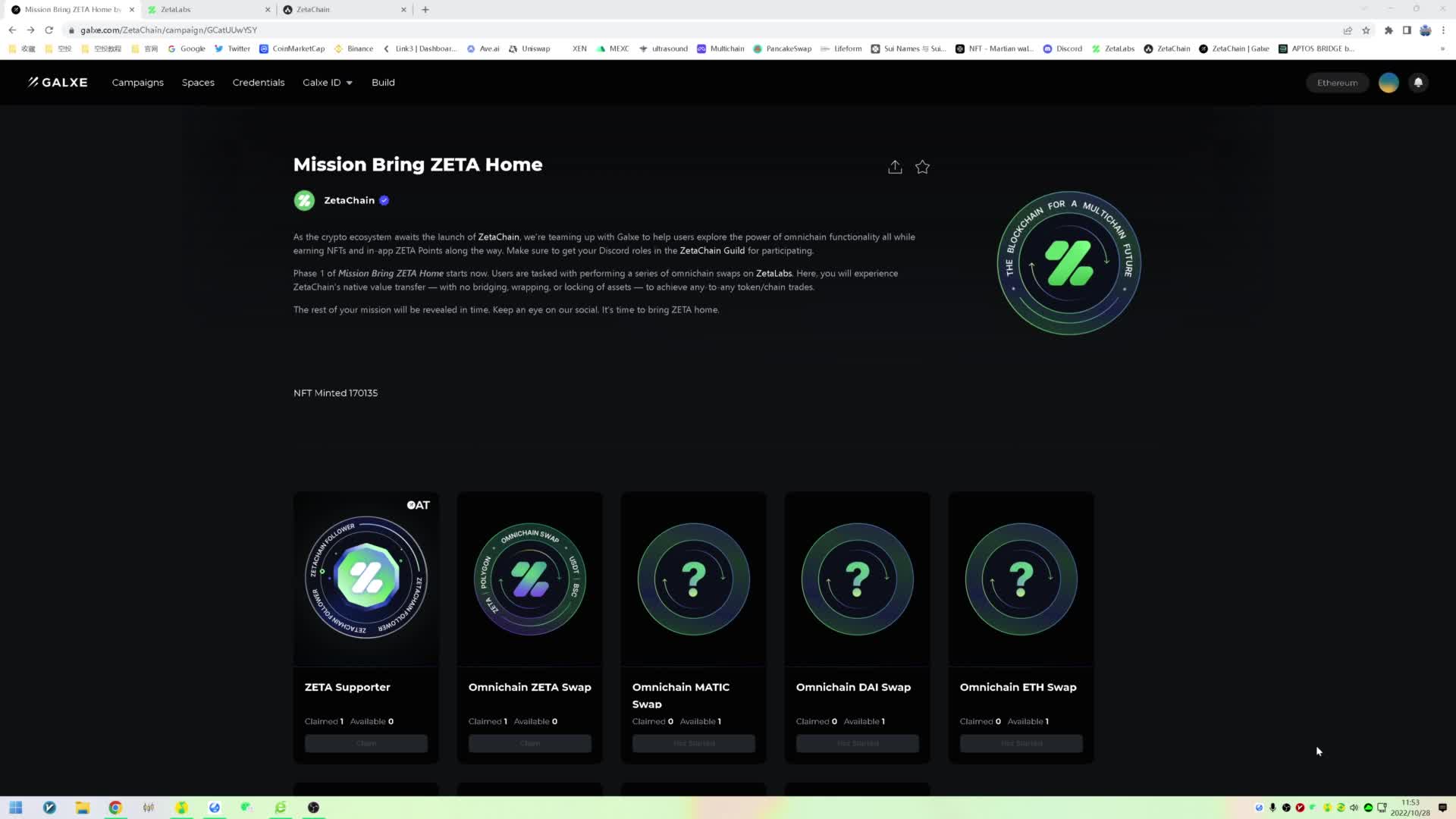Open ZETA Supporter NFT thumbnail

click(366, 579)
